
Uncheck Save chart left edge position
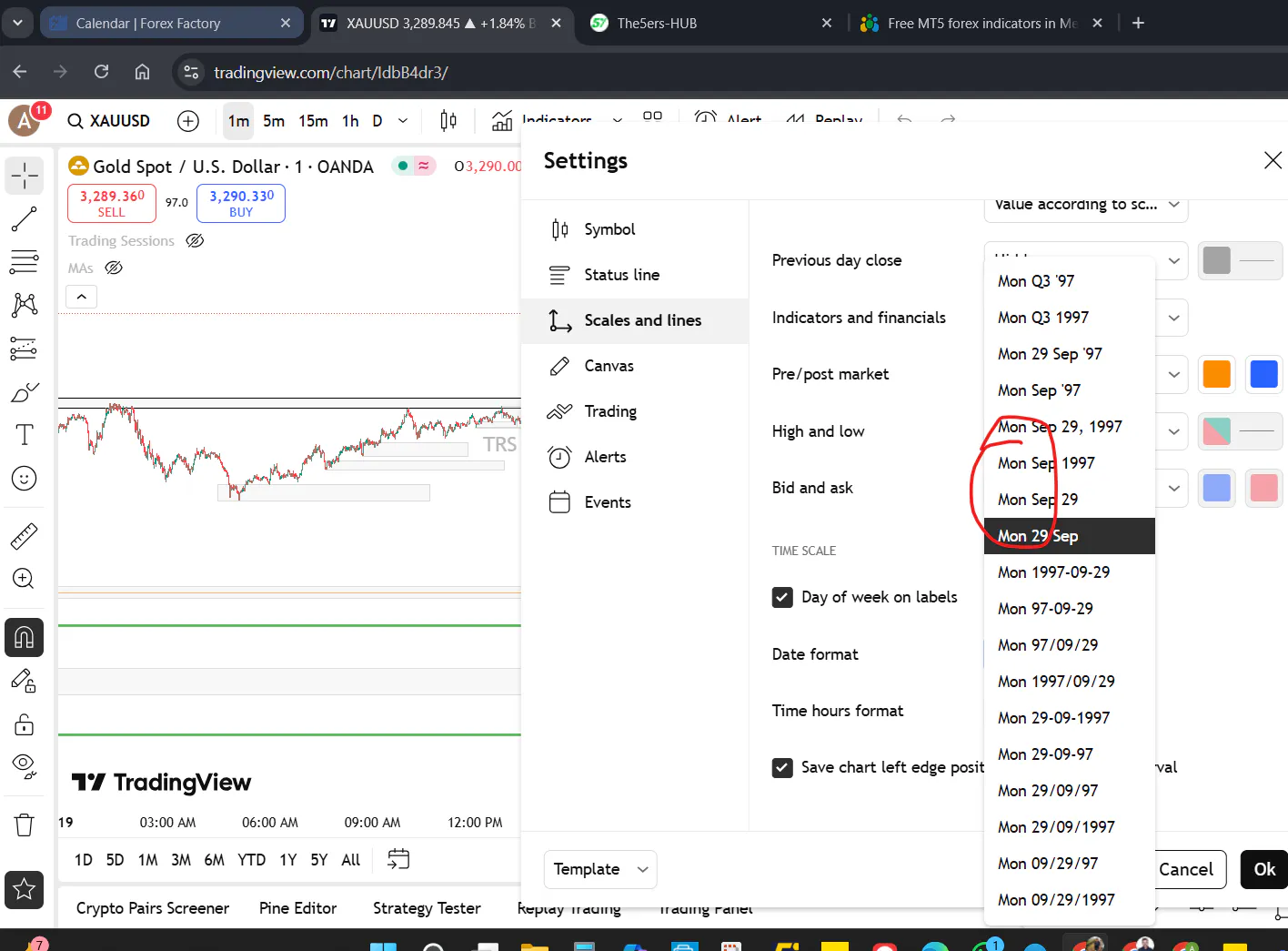point(782,767)
